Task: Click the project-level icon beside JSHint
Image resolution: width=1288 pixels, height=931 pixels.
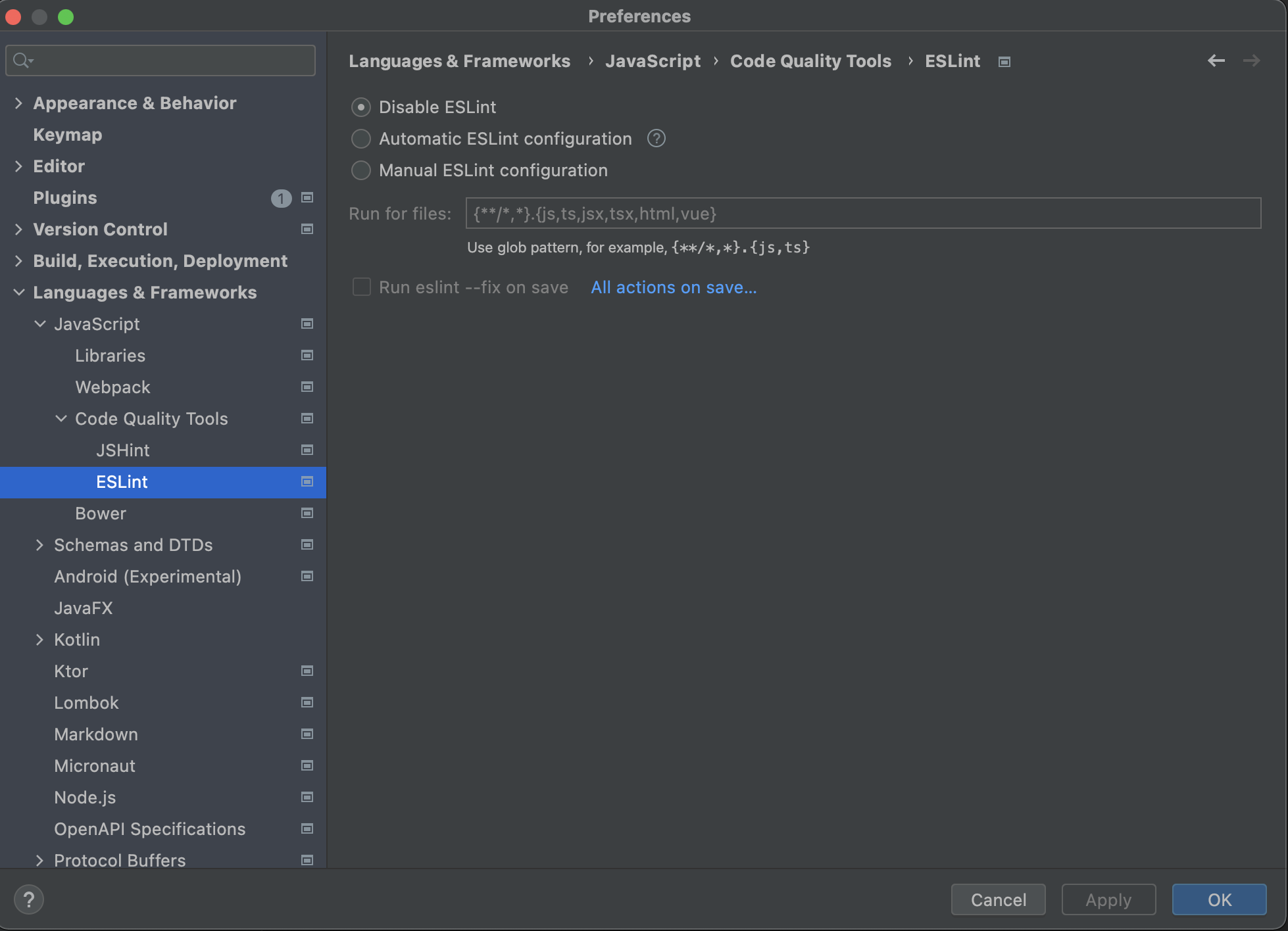Action: (x=307, y=450)
